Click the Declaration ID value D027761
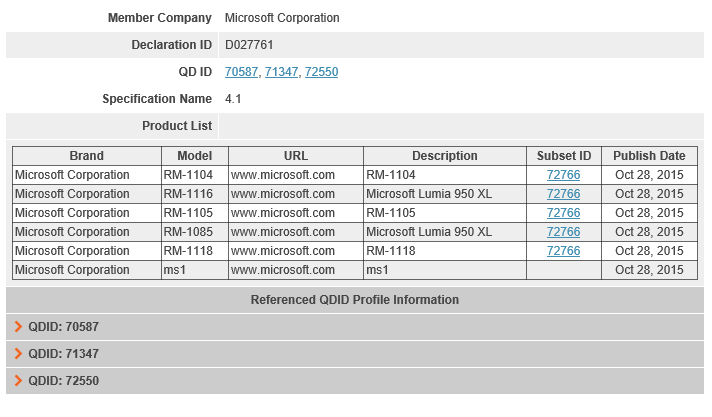 [249, 45]
